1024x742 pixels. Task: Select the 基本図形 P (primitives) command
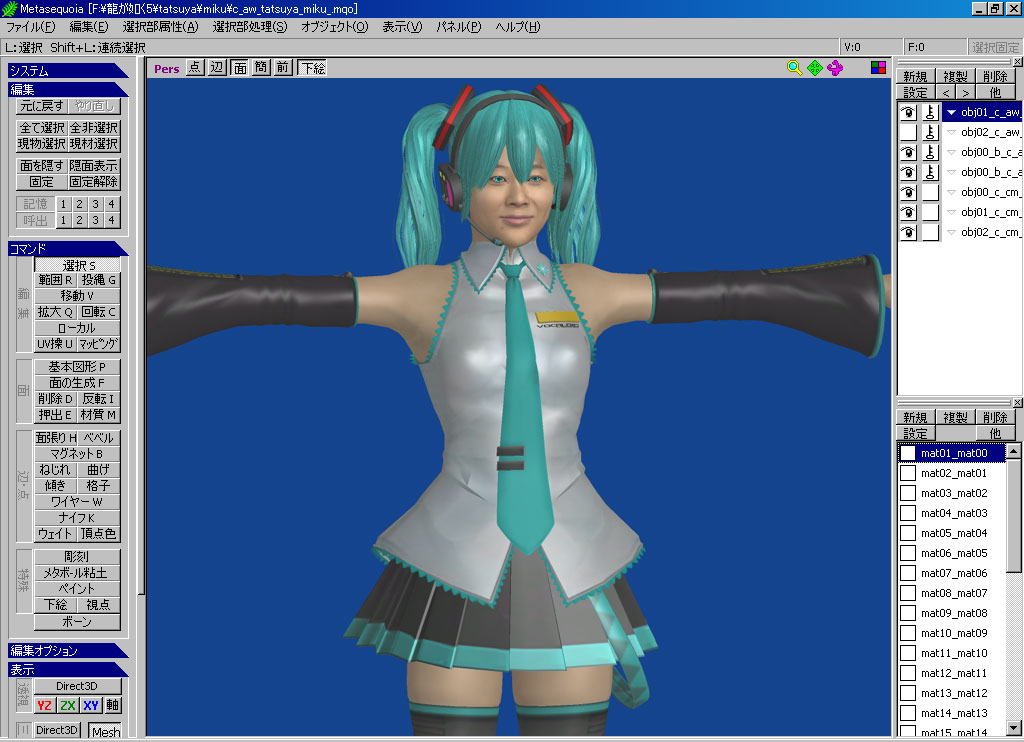point(77,367)
